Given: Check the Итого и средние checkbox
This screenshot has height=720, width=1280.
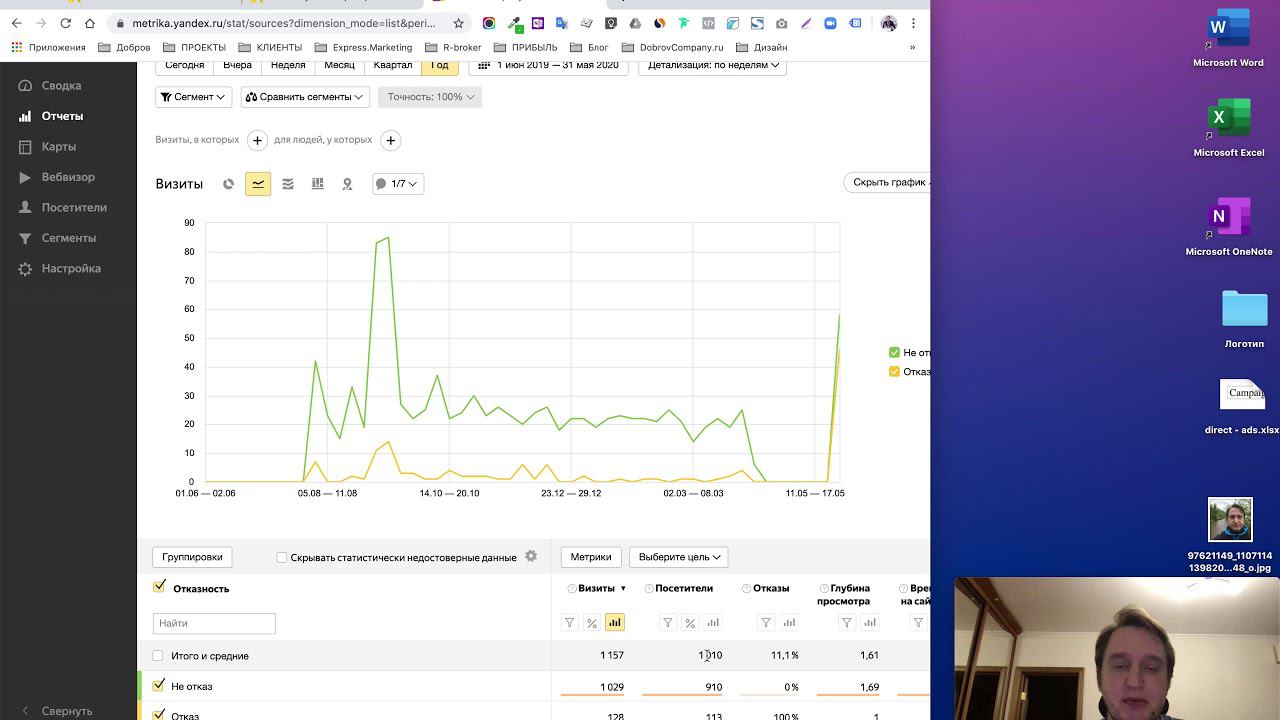Looking at the screenshot, I should 157,656.
